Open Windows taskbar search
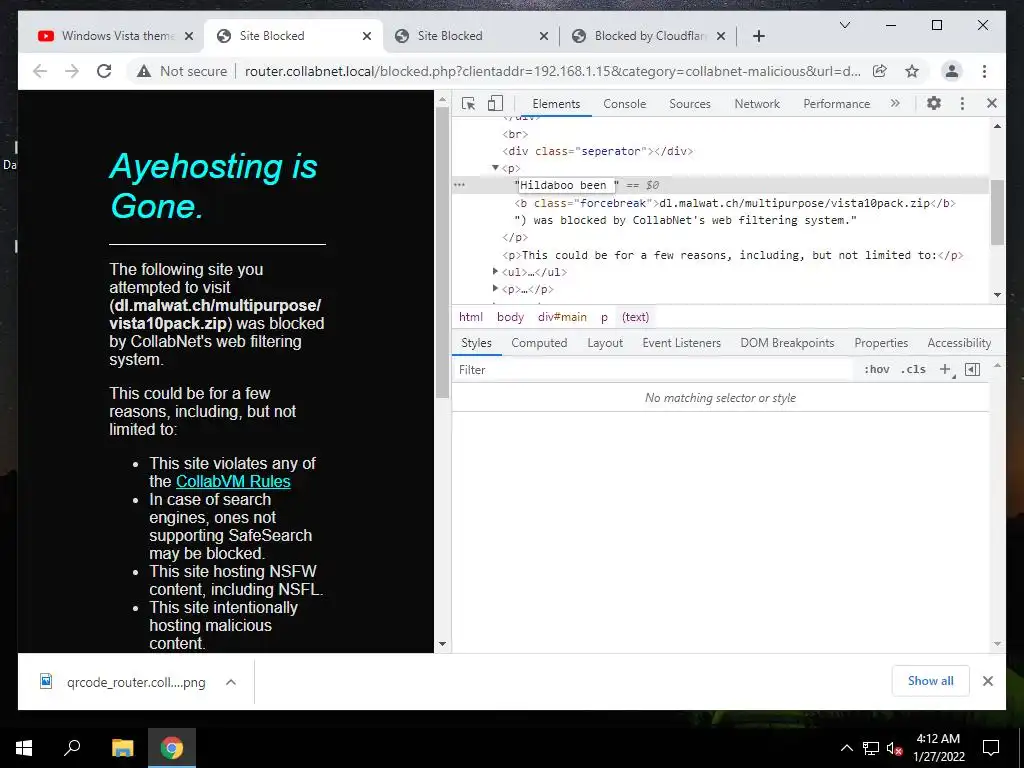The height and width of the screenshot is (768, 1024). 72,748
